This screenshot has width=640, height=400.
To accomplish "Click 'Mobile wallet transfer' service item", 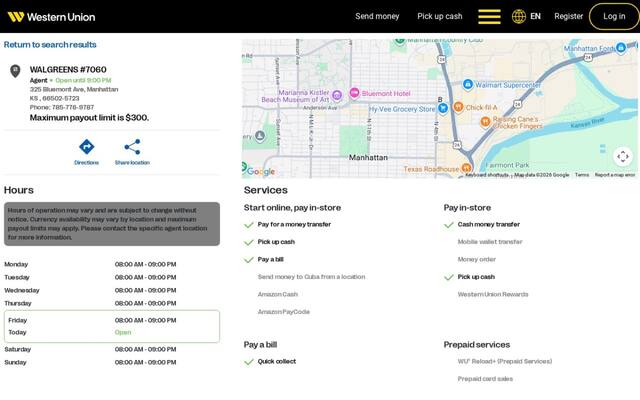I will point(490,242).
